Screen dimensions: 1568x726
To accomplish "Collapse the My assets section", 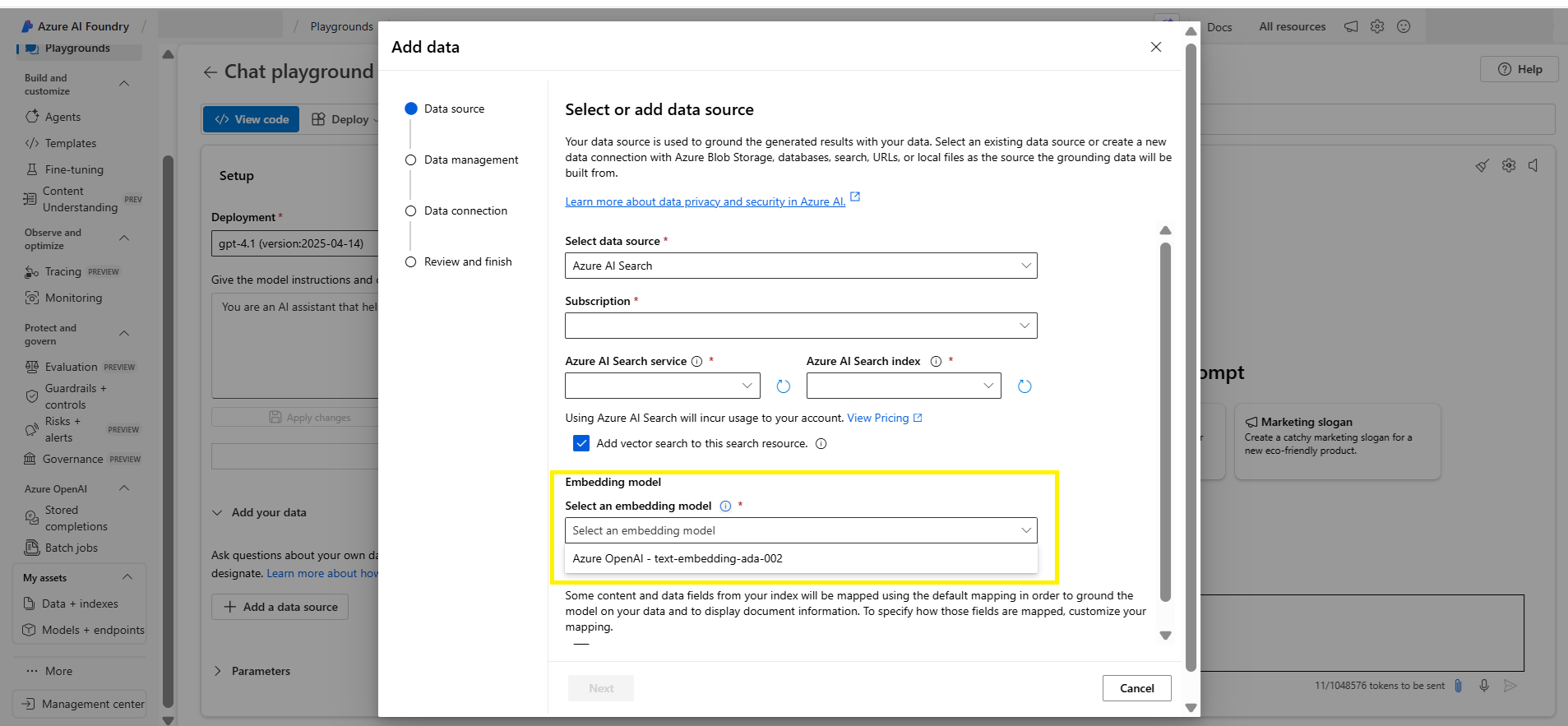I will tap(127, 577).
